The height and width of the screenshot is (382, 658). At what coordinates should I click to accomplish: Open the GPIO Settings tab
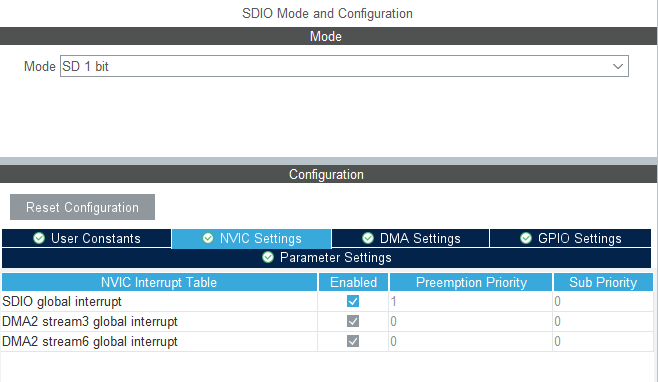click(570, 238)
